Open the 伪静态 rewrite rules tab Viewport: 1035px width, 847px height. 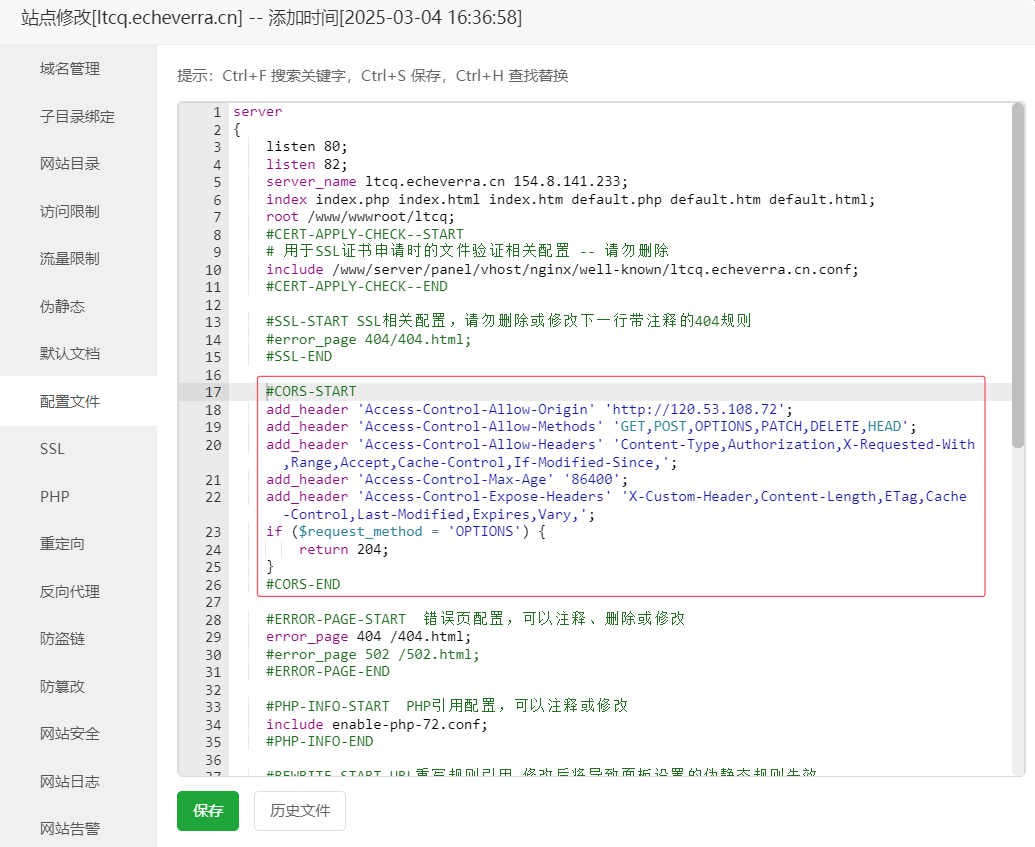(x=62, y=306)
